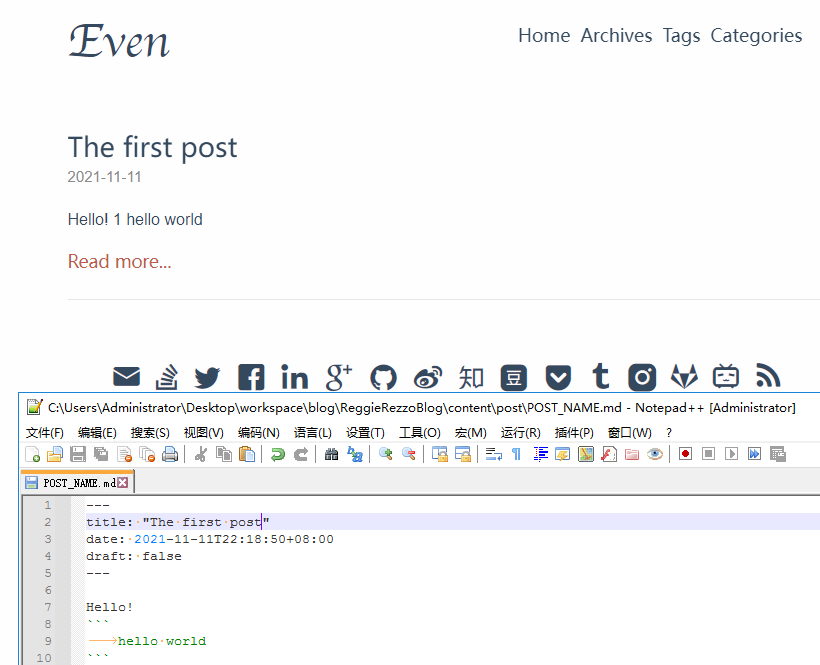Close the POST_NAME.md tab with red X

pyautogui.click(x=122, y=483)
